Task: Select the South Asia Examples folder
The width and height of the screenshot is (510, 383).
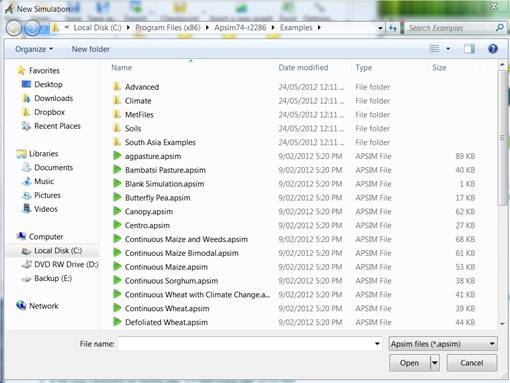Action: coord(160,142)
